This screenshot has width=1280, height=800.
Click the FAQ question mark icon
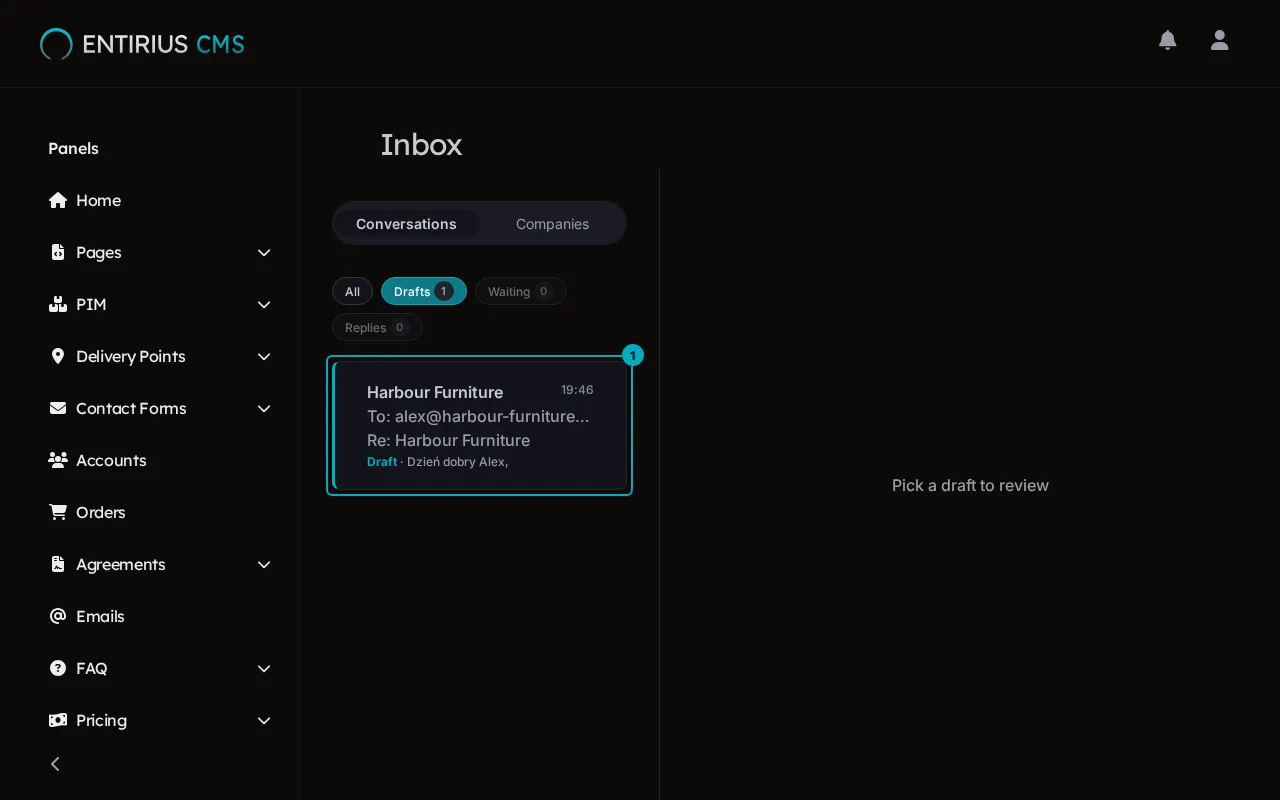click(x=58, y=668)
